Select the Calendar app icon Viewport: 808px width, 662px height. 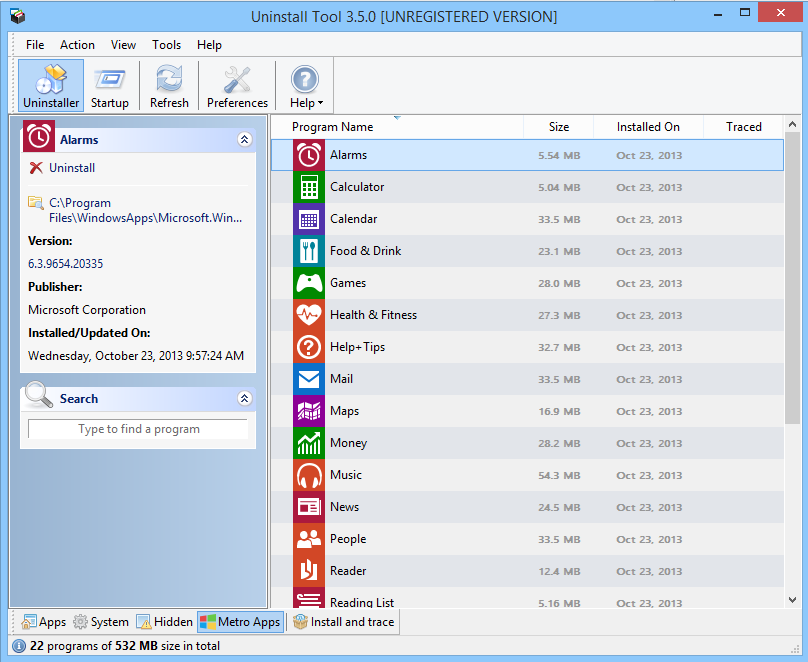309,219
